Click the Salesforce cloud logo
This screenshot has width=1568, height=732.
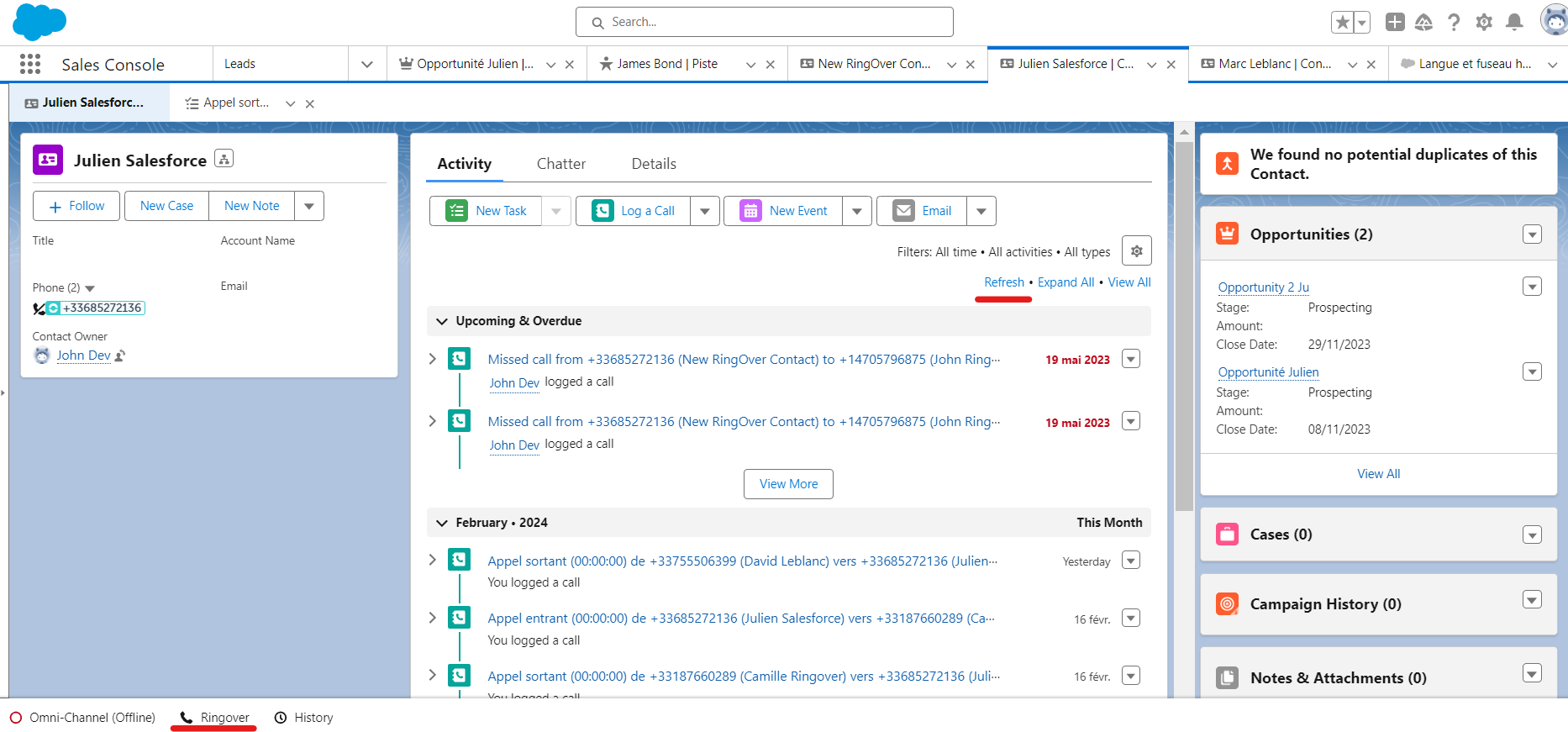click(x=39, y=21)
